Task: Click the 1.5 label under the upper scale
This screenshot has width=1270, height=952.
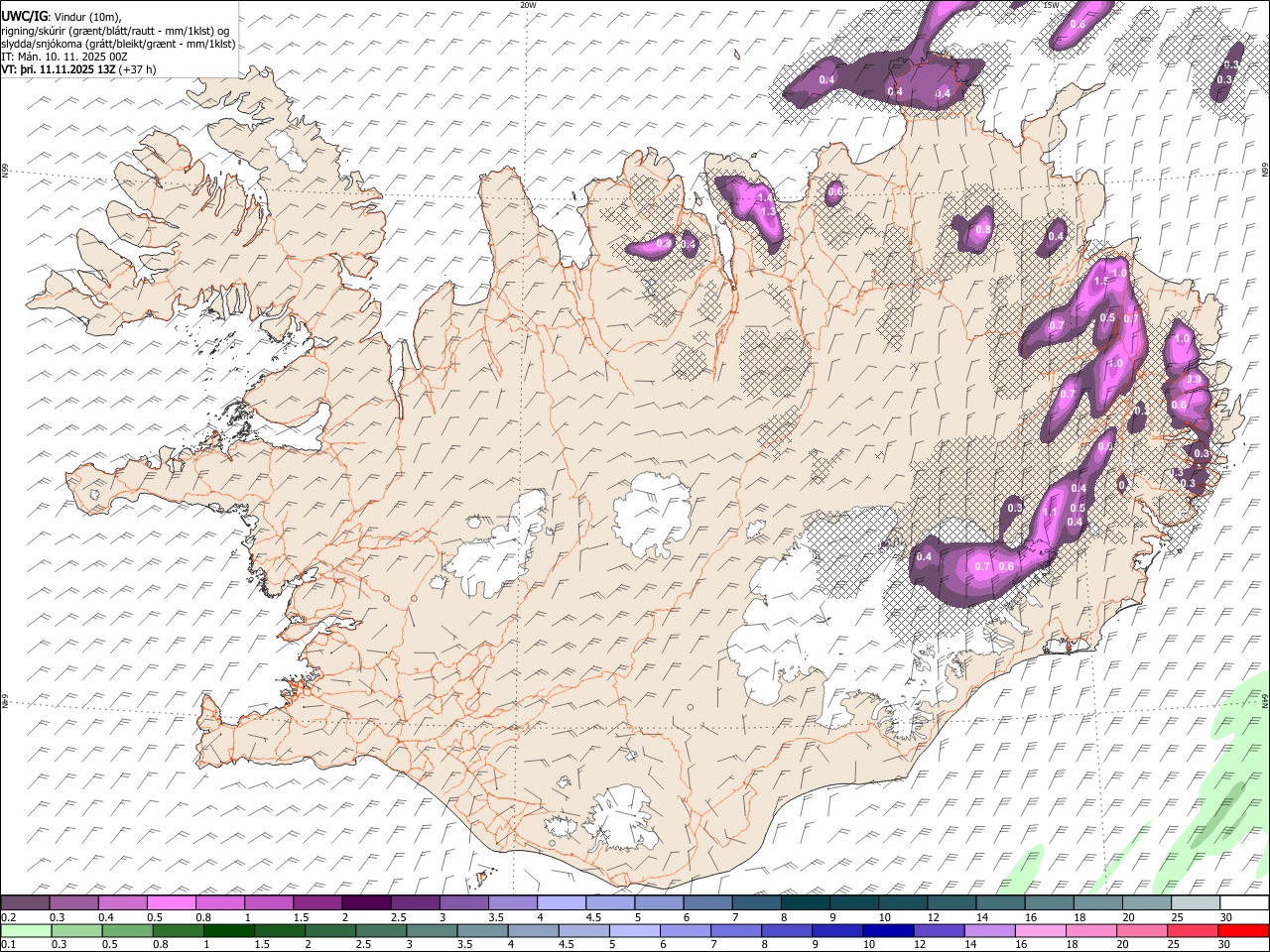Action: click(x=301, y=917)
